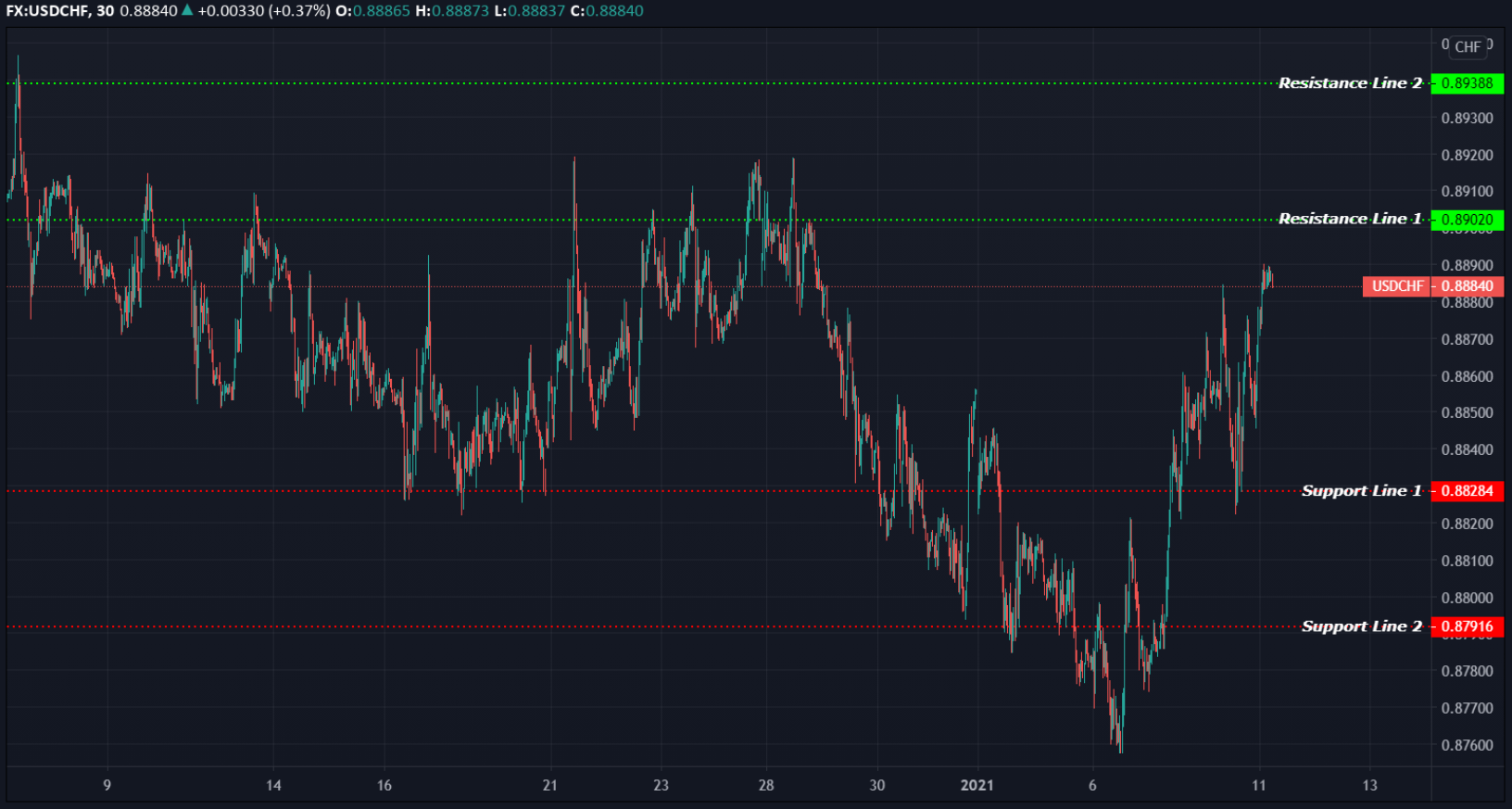
Task: Click the close value C:0.88840
Action: pyautogui.click(x=607, y=11)
